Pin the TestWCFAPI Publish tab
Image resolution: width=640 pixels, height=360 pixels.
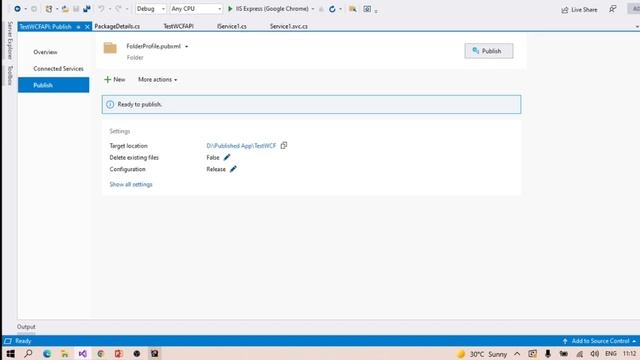tap(78, 27)
